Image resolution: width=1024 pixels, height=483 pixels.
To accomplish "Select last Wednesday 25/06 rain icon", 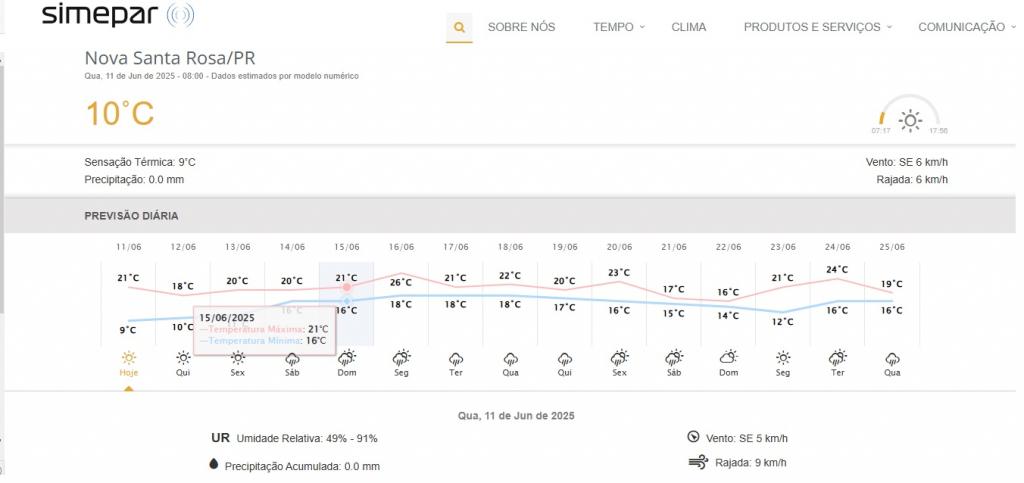I will (x=892, y=357).
